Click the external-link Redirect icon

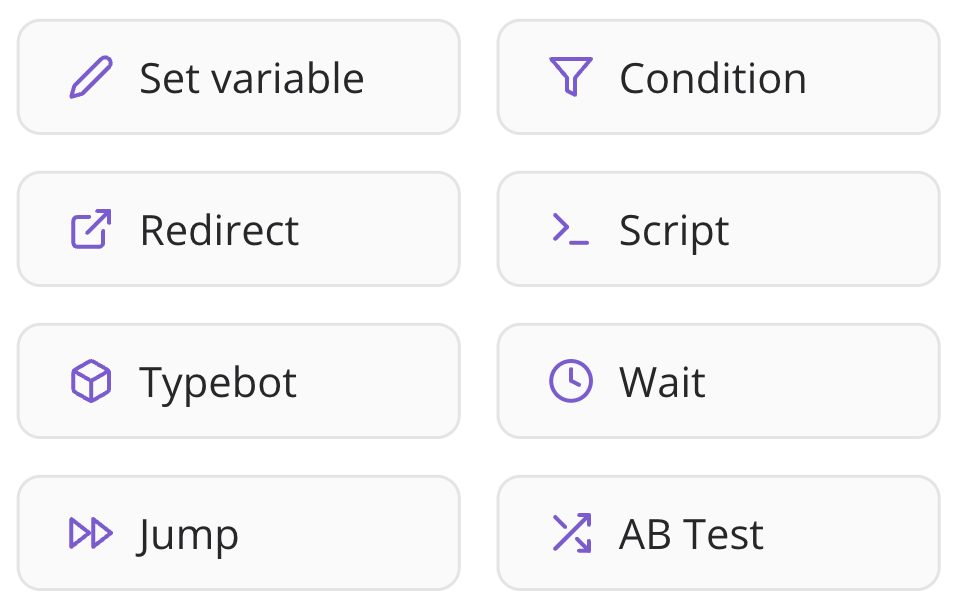91,230
